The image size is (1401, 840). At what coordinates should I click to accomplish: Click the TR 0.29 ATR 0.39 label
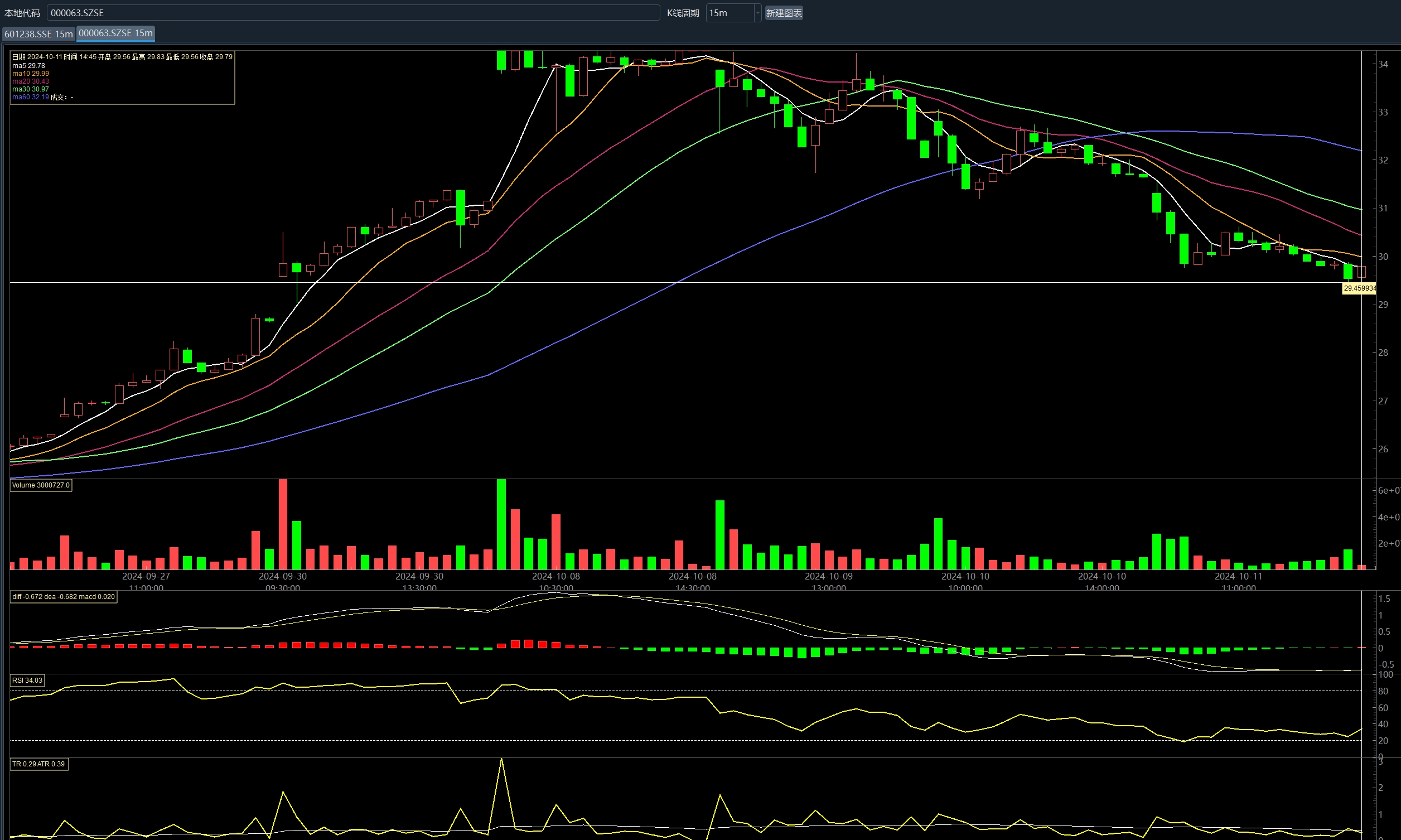38,764
